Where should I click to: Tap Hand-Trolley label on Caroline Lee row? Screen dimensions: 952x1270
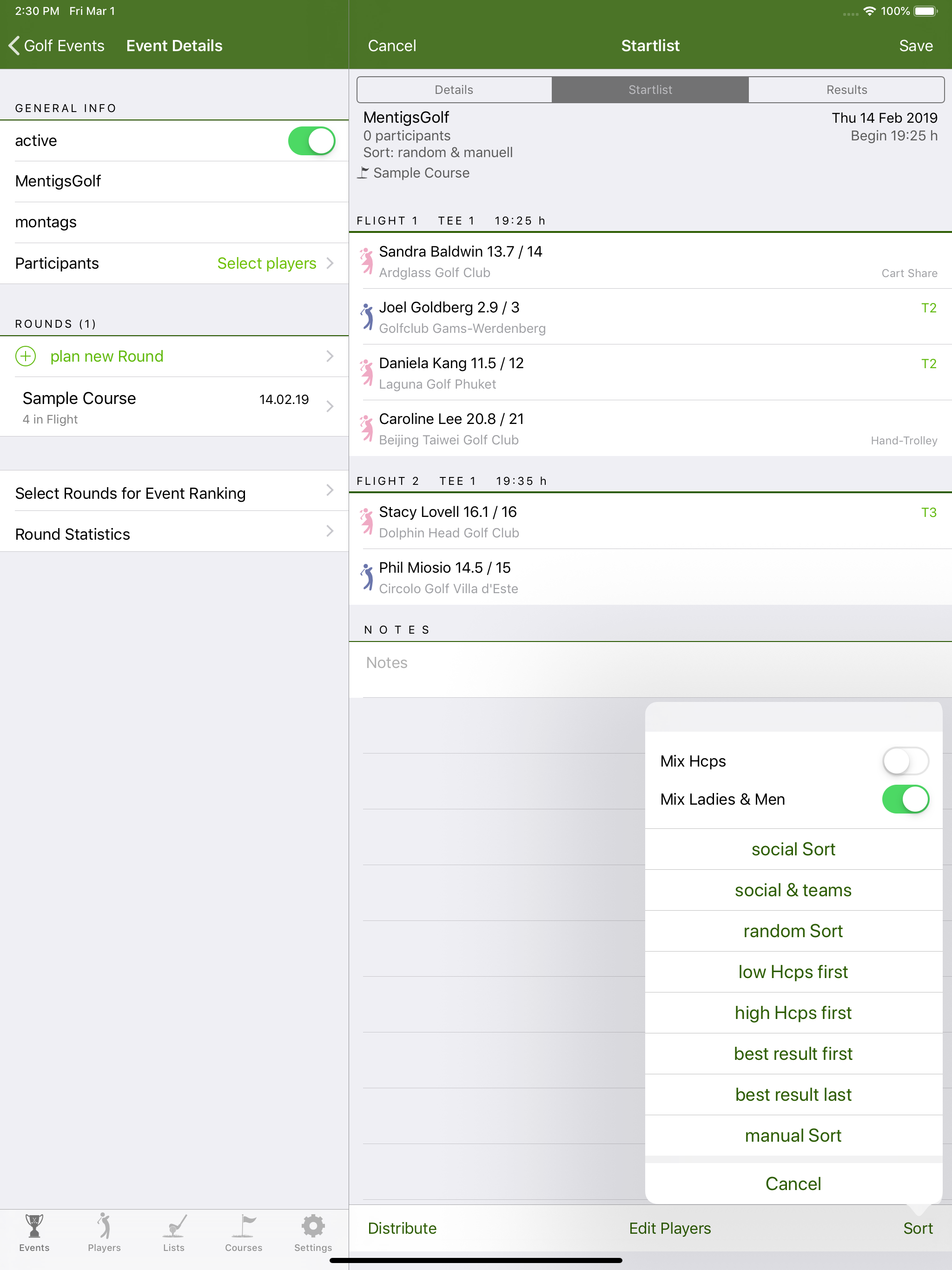tap(904, 440)
